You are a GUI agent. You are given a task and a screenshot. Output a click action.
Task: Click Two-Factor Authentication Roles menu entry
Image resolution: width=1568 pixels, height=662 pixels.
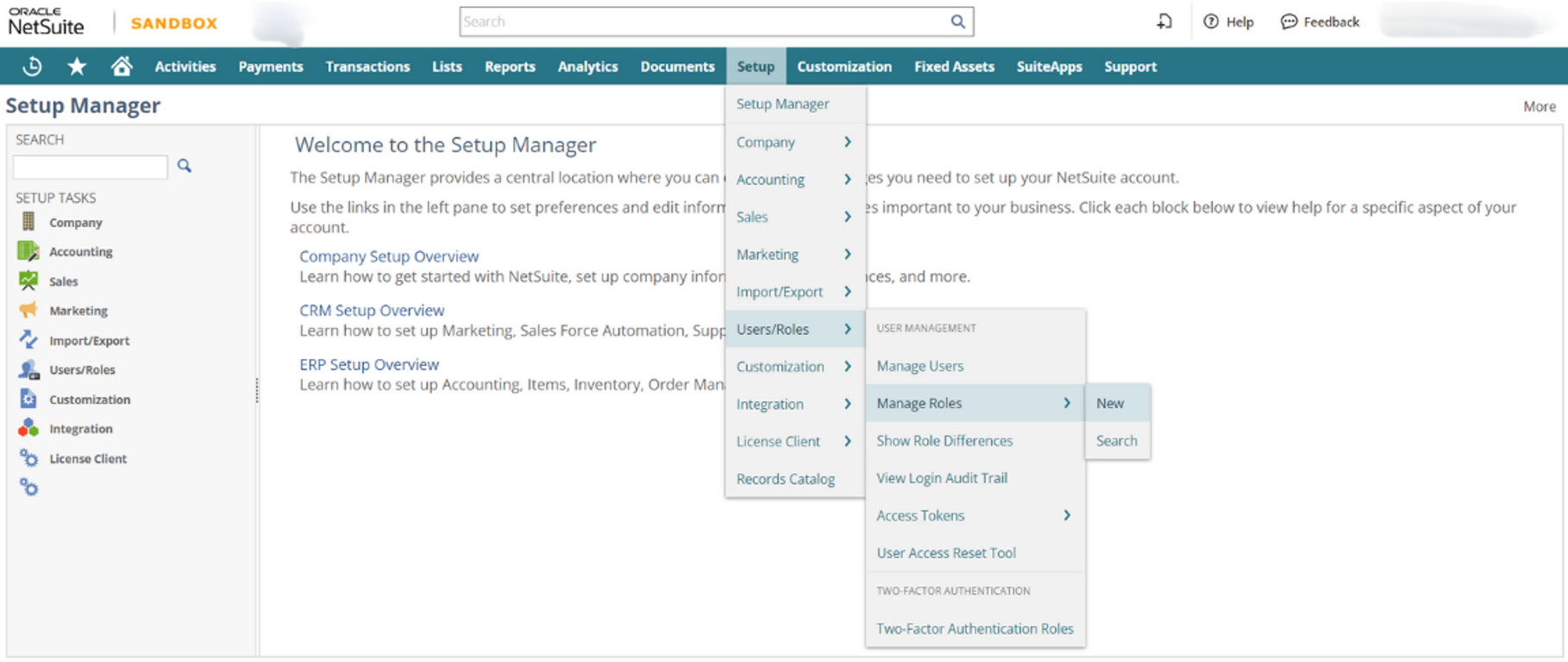975,628
